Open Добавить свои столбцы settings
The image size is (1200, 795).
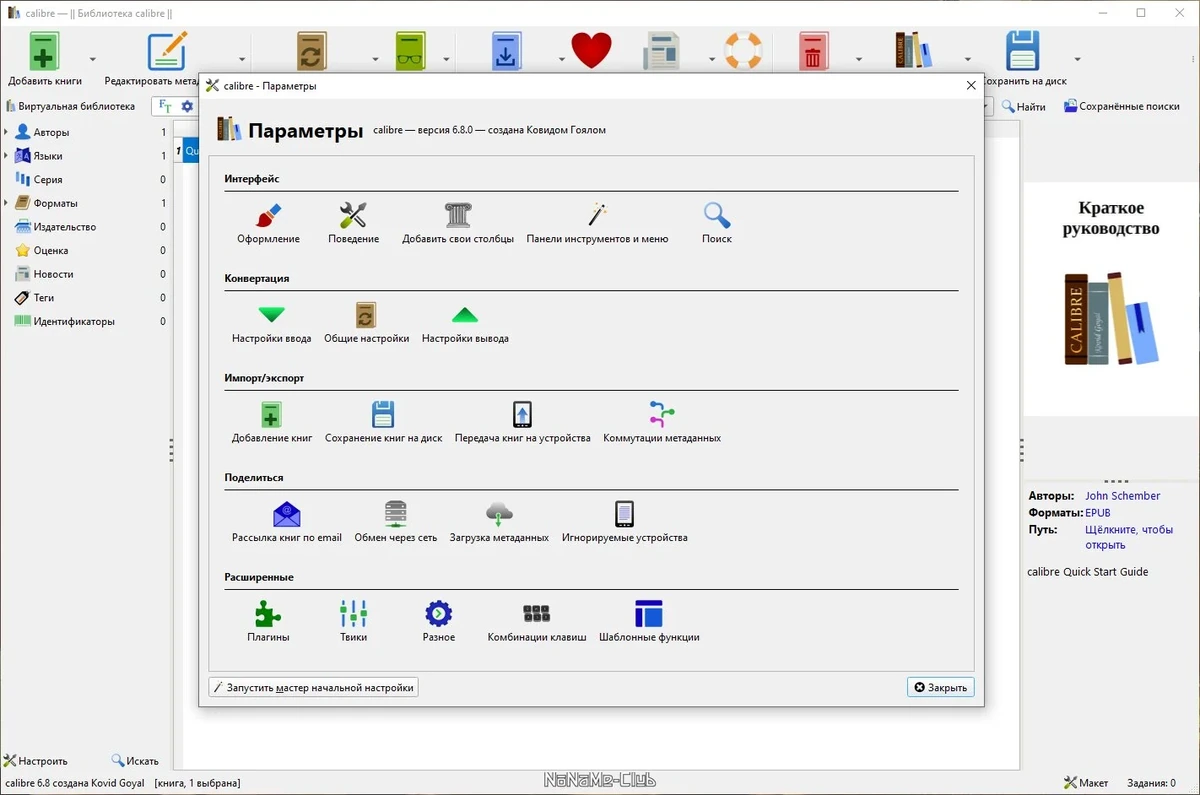point(458,223)
